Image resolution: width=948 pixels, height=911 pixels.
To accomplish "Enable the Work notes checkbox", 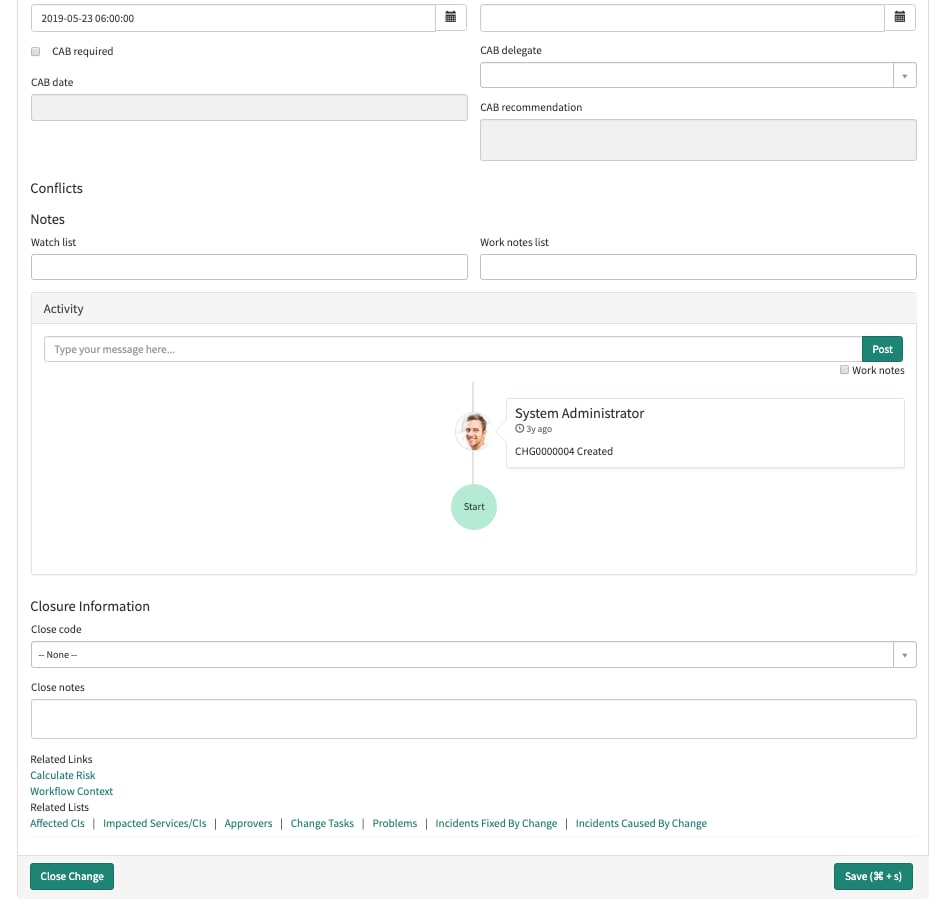I will click(844, 370).
